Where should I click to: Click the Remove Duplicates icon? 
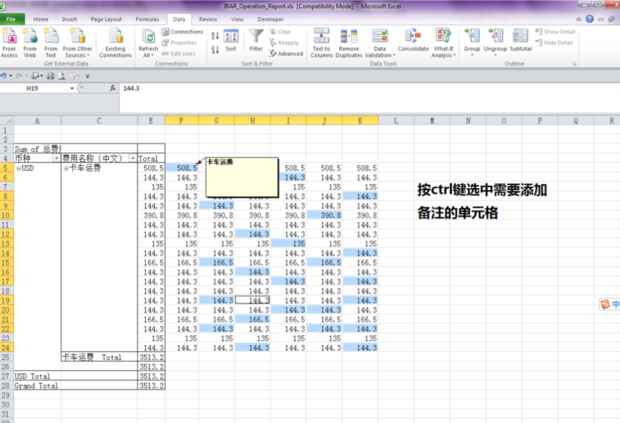point(349,37)
